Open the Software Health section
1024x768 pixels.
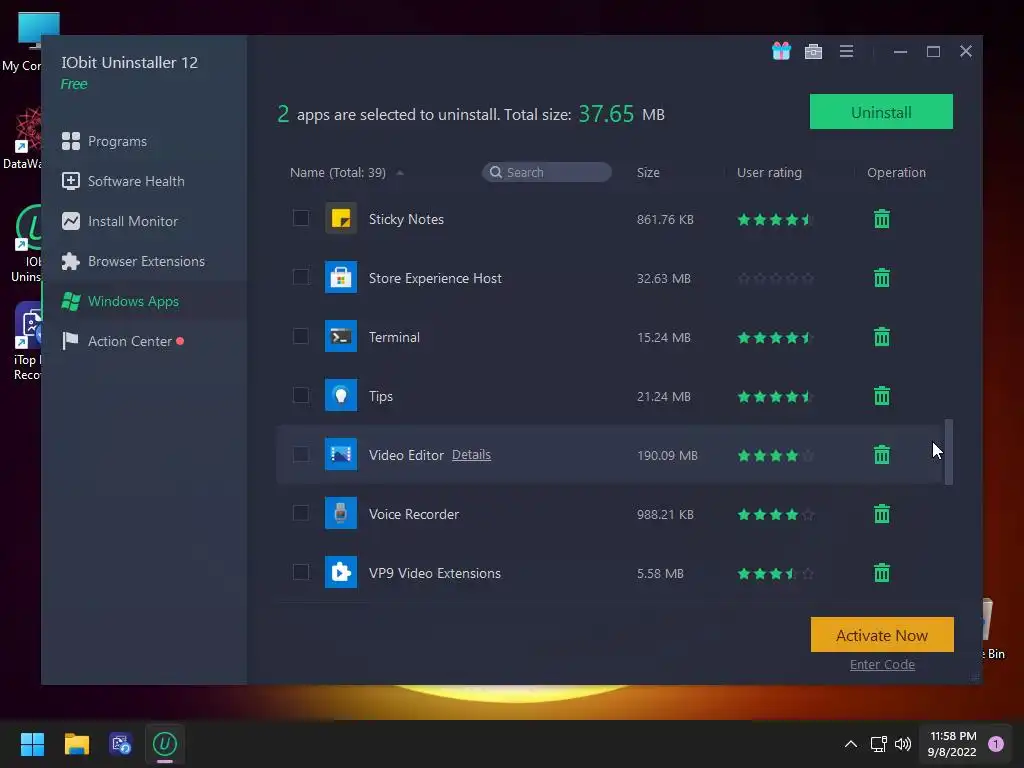coord(144,181)
